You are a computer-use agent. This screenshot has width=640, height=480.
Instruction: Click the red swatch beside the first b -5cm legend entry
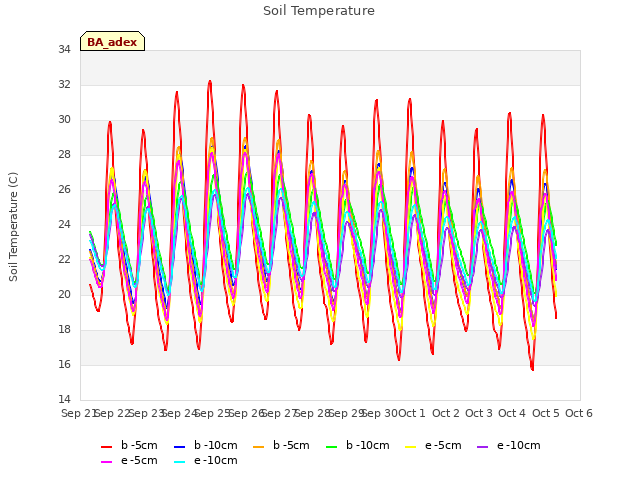[x=107, y=447]
